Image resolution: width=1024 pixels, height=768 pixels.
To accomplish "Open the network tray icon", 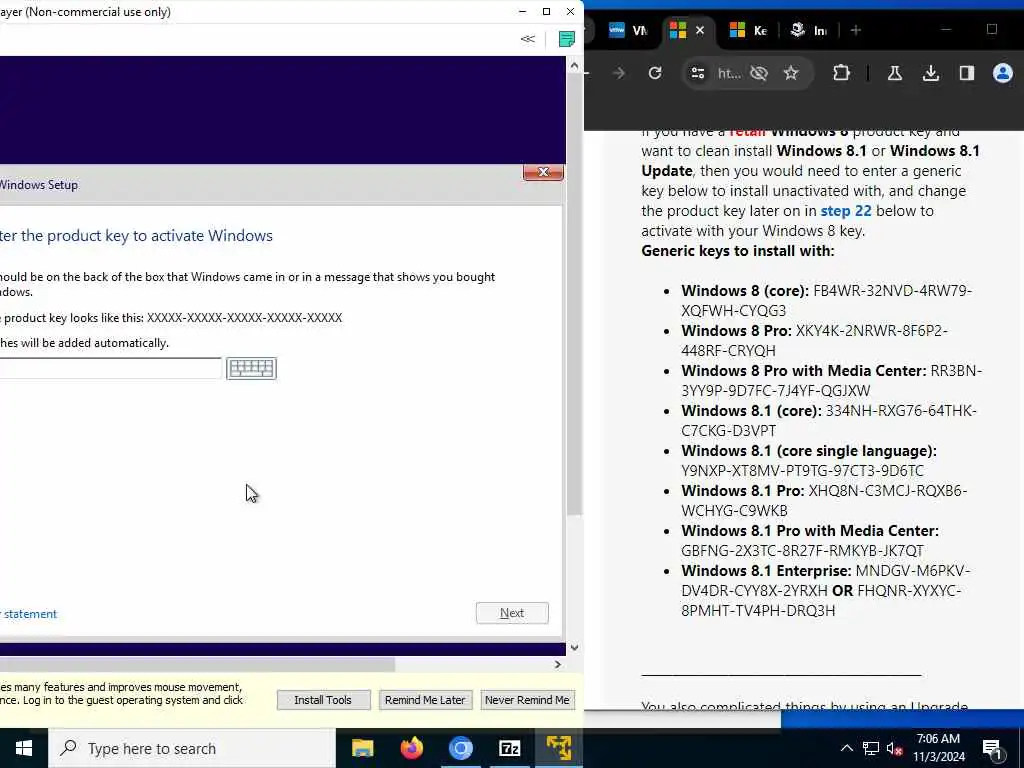I will pyautogui.click(x=871, y=748).
